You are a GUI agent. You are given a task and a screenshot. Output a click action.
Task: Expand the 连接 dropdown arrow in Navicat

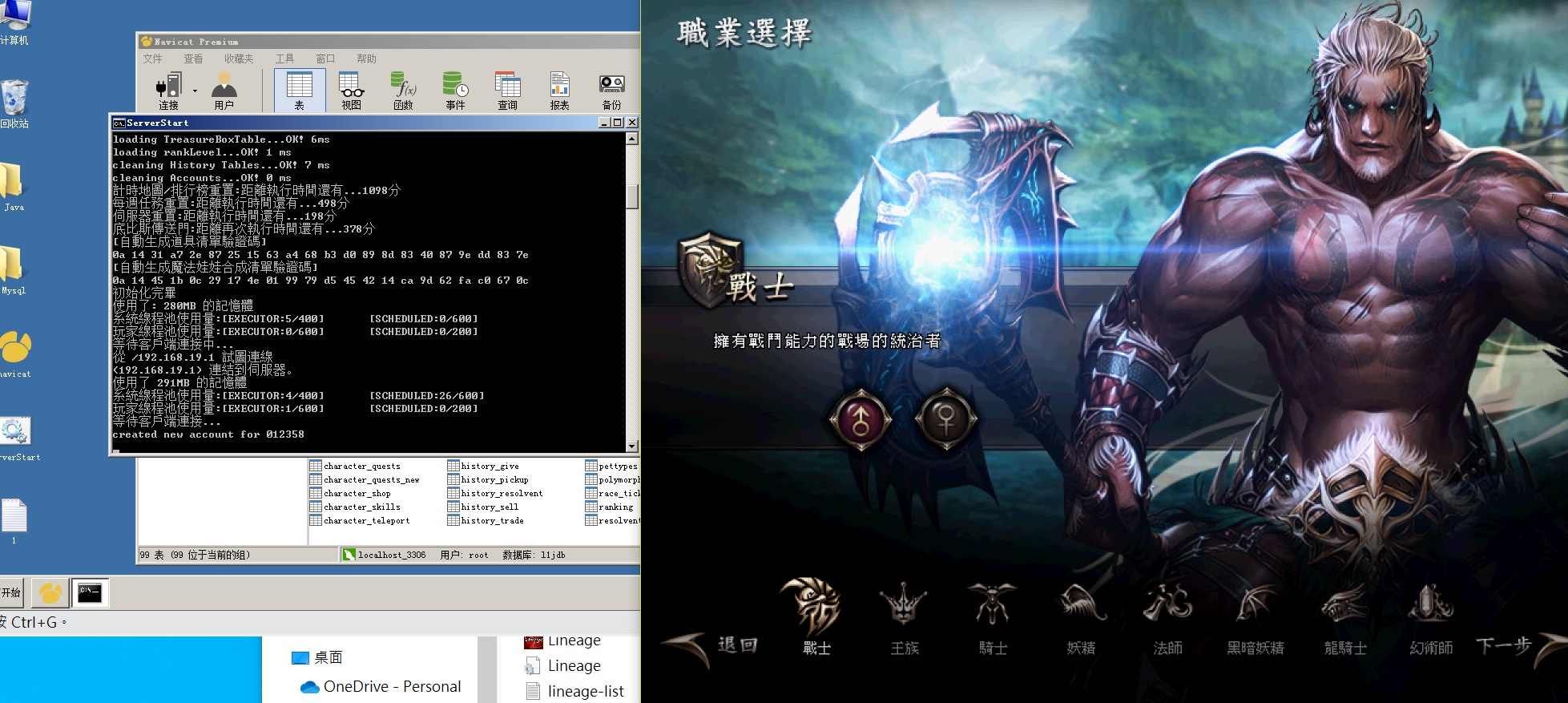click(195, 91)
